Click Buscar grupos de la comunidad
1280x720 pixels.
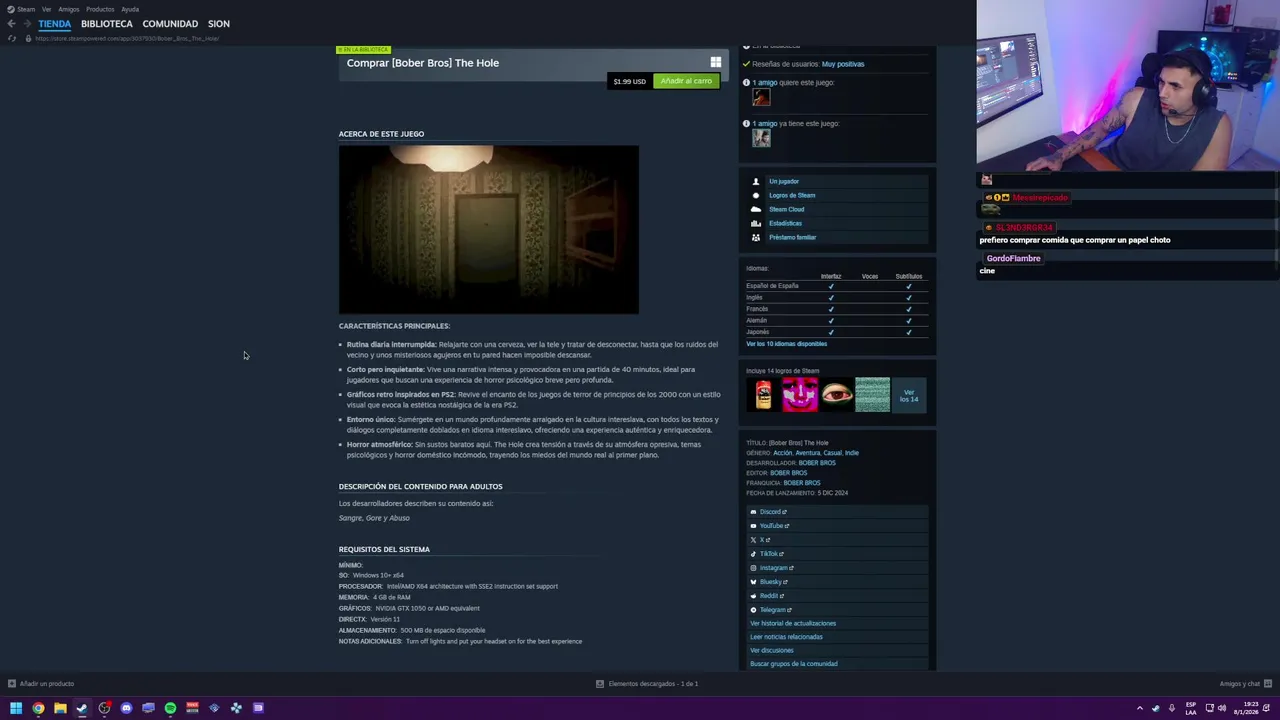click(x=794, y=664)
